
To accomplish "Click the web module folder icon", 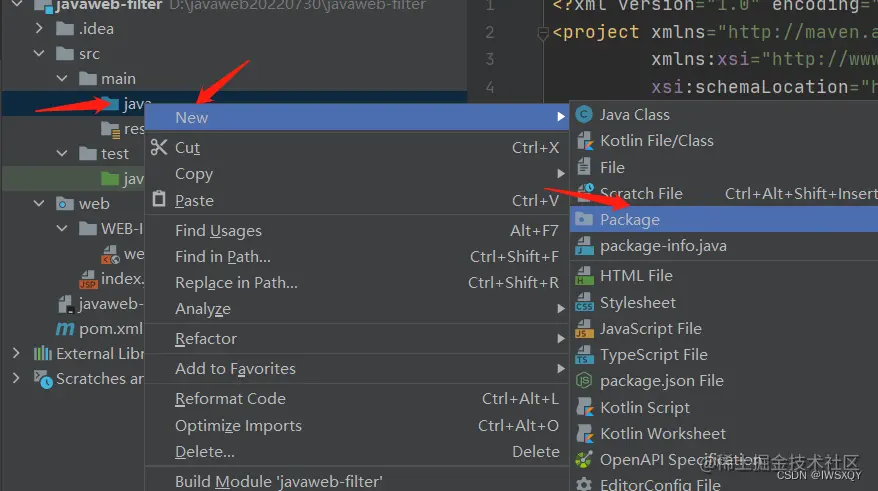I will pyautogui.click(x=65, y=203).
